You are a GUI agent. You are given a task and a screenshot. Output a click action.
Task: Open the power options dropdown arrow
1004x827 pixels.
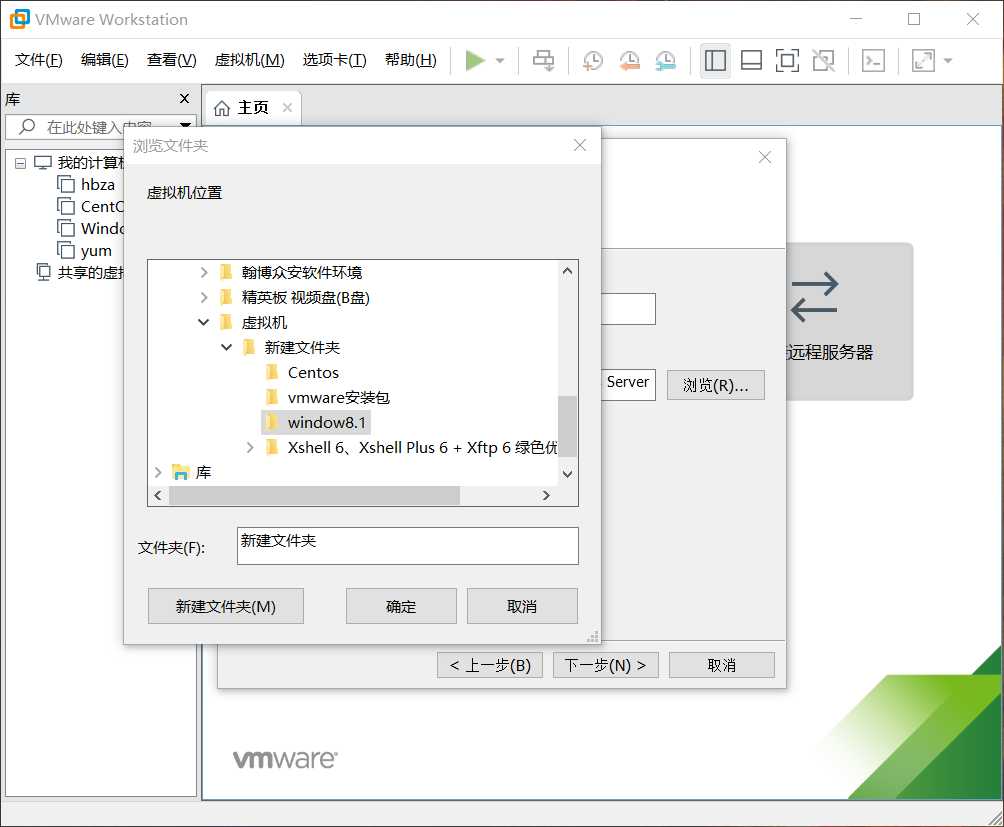500,61
